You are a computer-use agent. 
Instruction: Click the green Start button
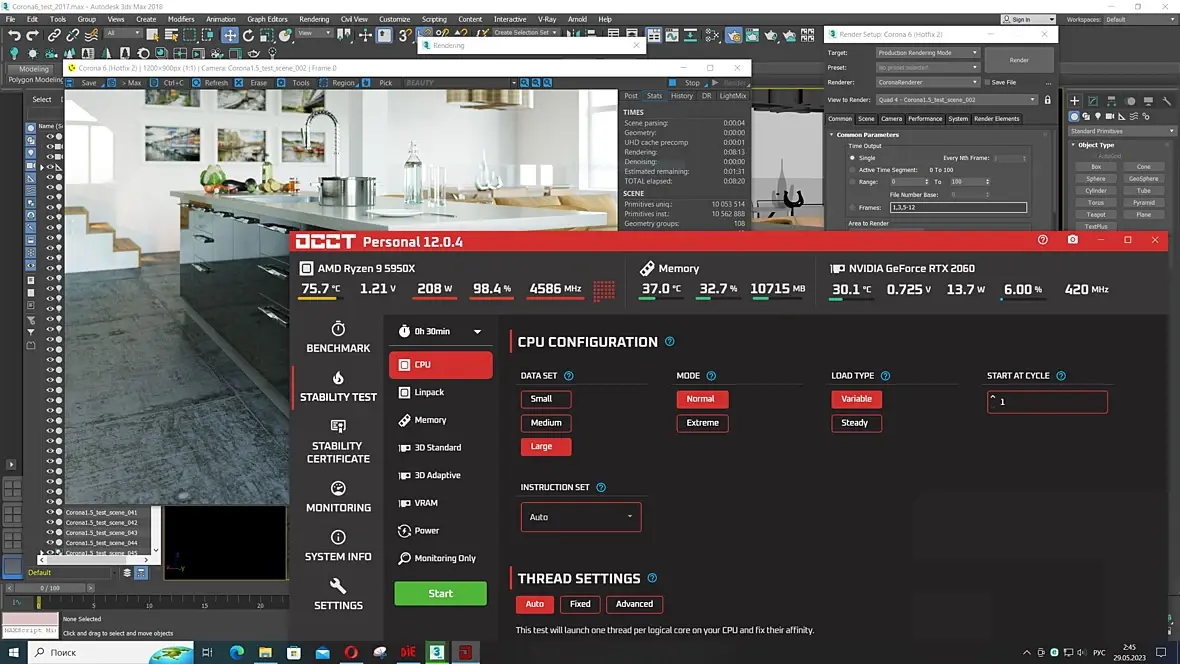440,593
